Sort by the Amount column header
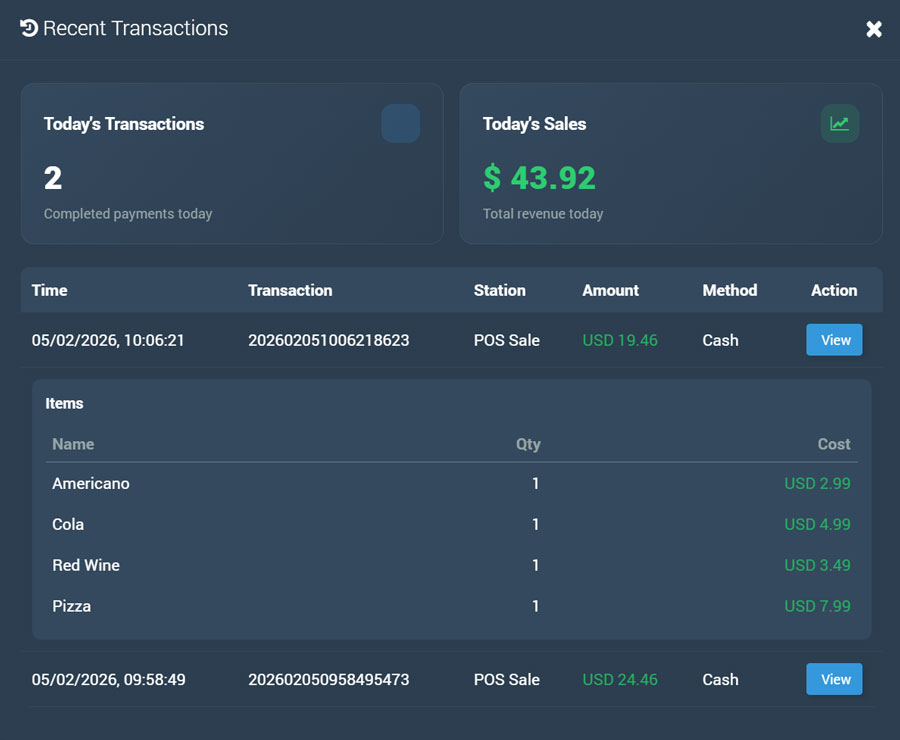Screen dimensions: 900x740 (x=610, y=290)
